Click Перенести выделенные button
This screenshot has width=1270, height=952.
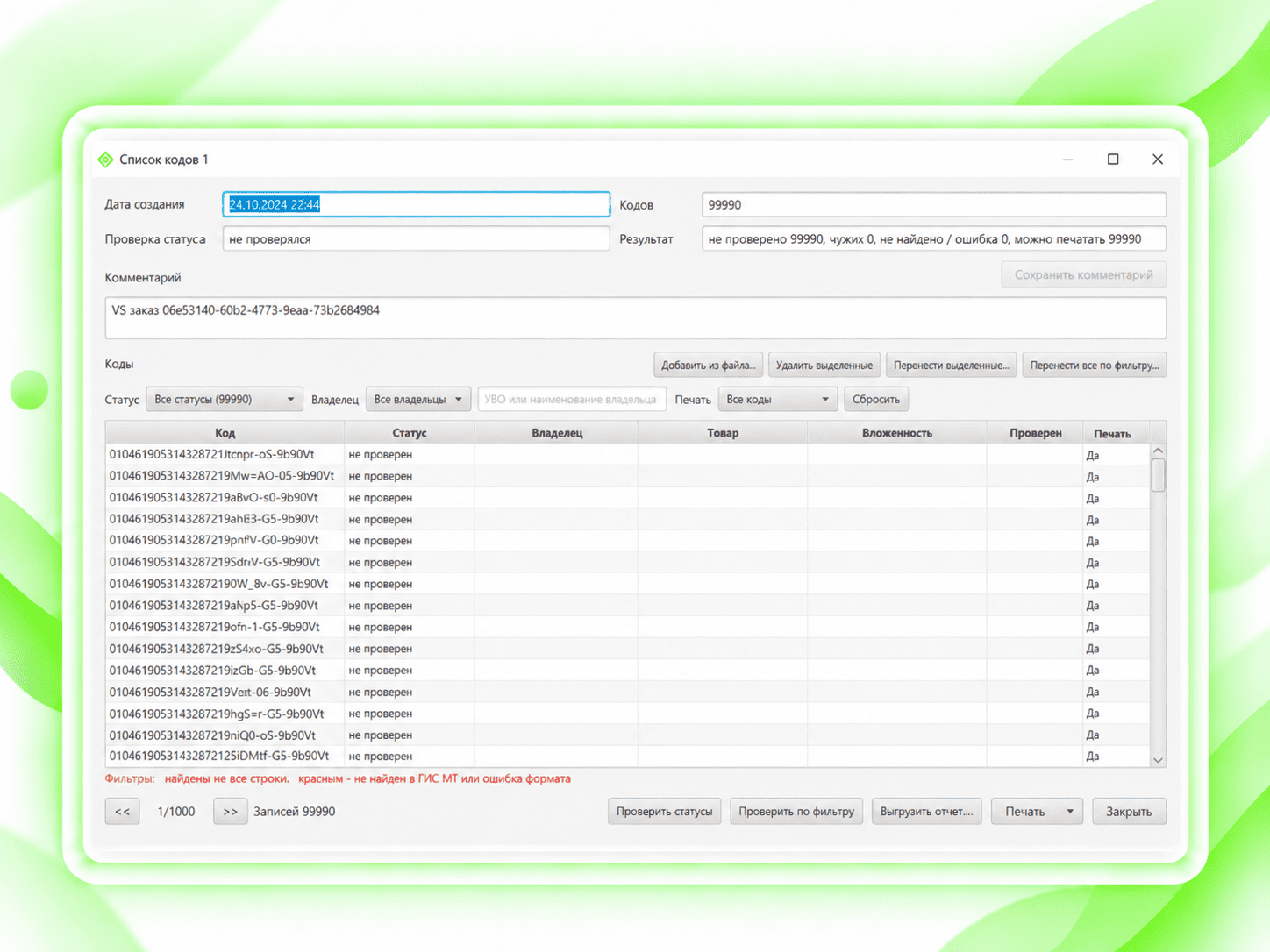952,366
